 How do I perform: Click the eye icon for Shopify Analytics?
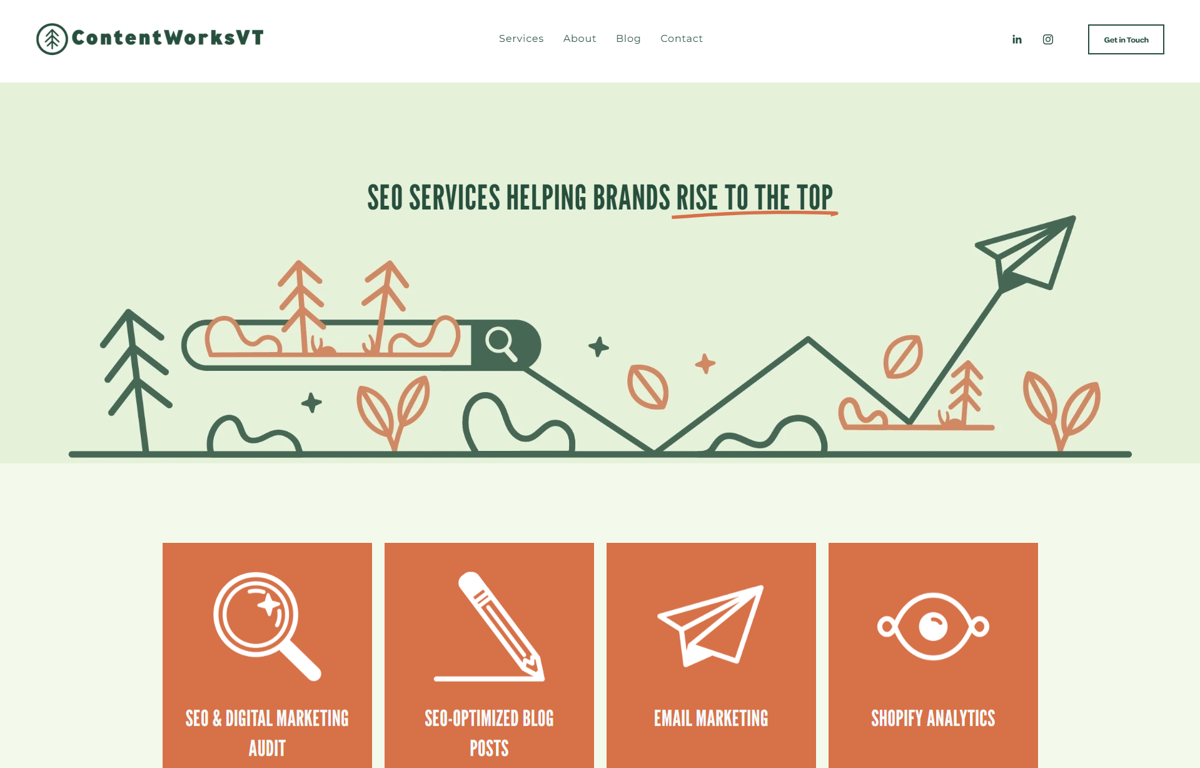click(x=933, y=627)
